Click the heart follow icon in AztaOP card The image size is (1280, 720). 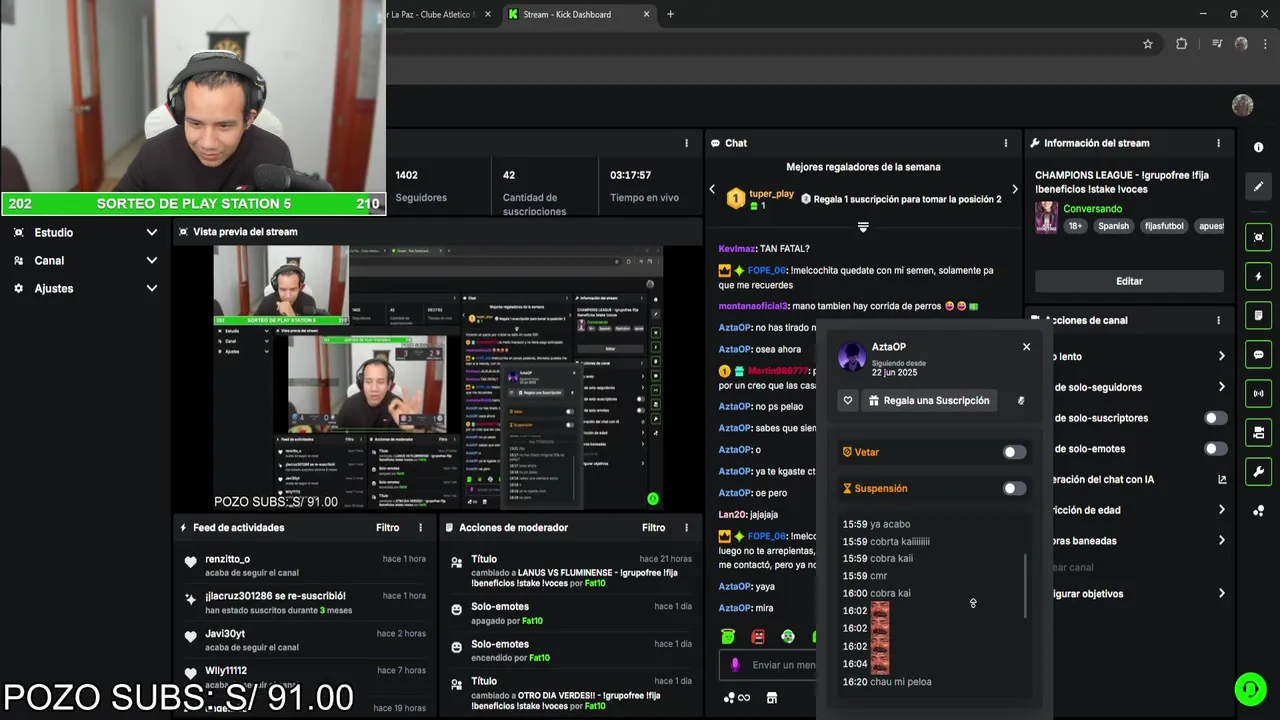[x=848, y=401]
